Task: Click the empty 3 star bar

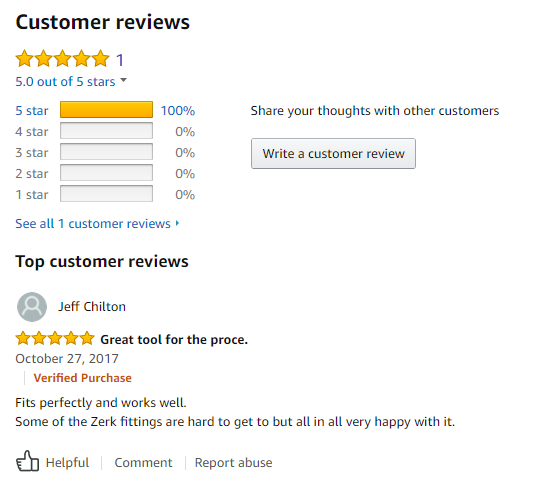Action: (x=107, y=152)
